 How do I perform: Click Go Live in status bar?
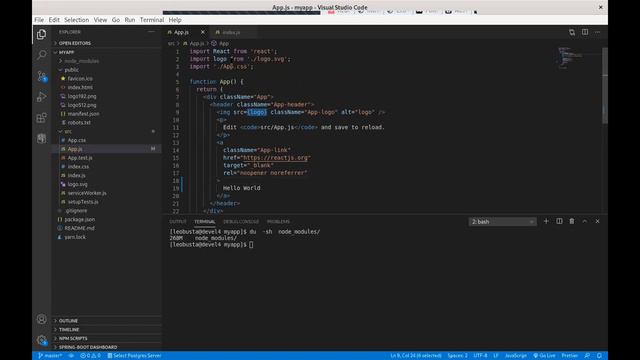pyautogui.click(x=544, y=356)
